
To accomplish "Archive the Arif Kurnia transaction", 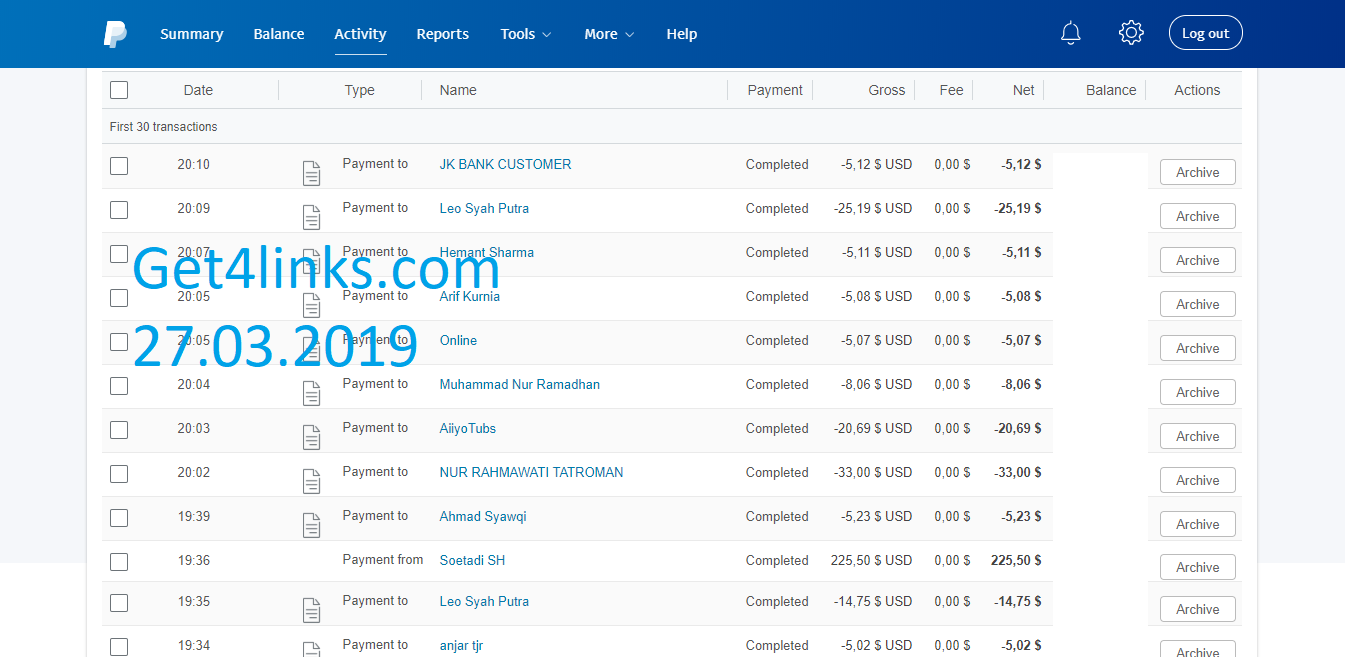I will pos(1198,305).
